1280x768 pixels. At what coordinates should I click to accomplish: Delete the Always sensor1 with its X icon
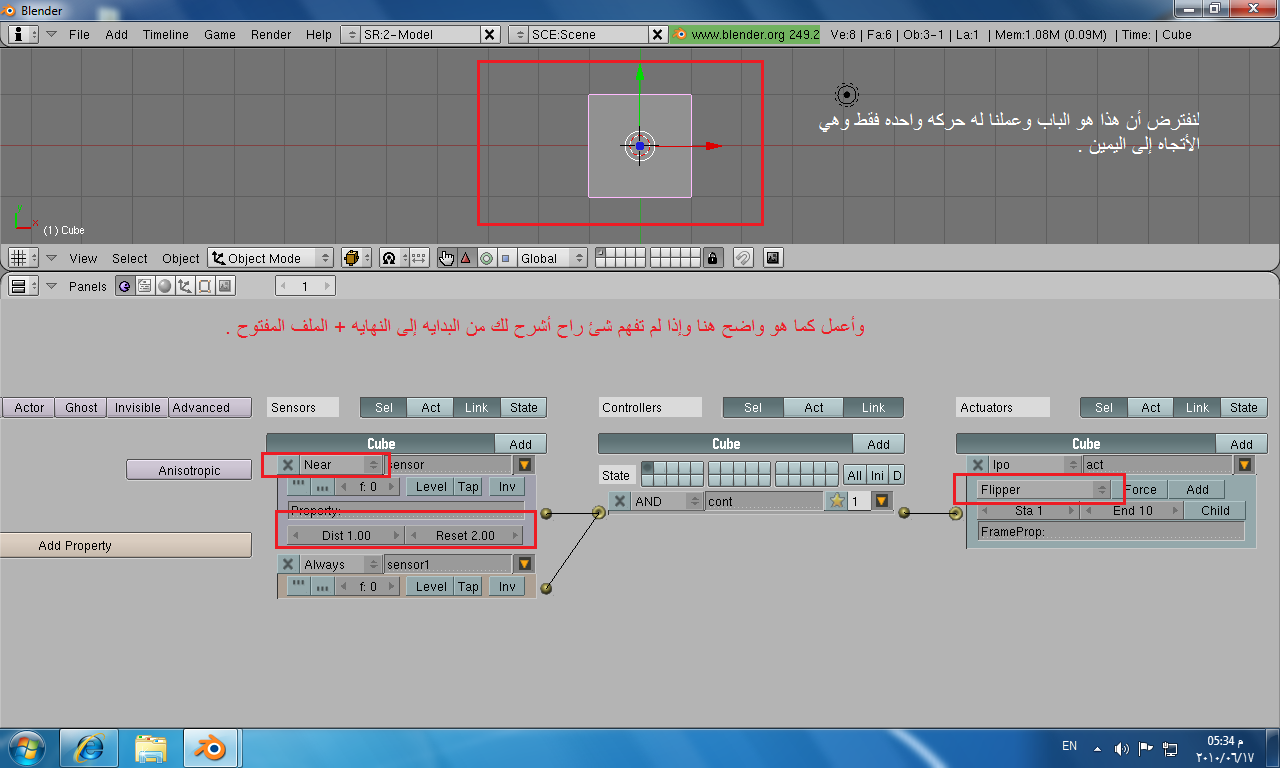[288, 565]
